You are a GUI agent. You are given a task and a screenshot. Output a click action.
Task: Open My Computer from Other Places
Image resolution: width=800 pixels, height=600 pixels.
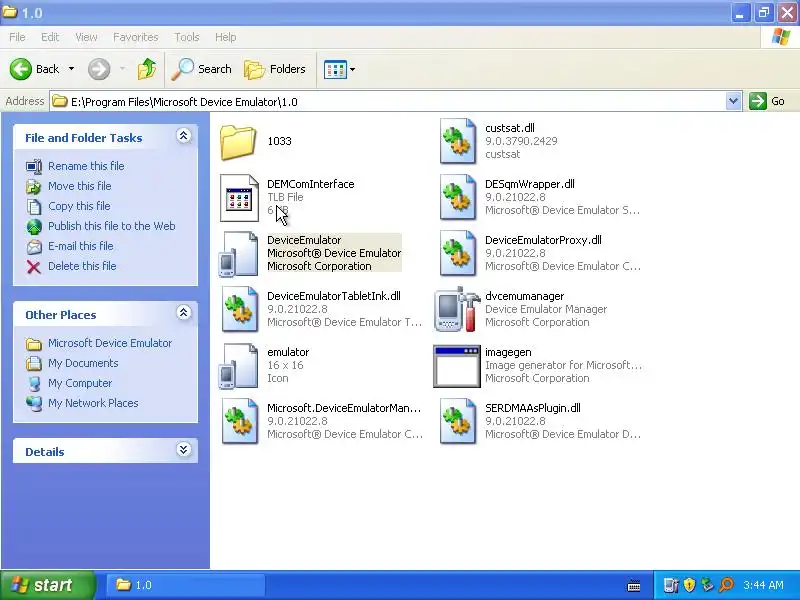(x=80, y=383)
